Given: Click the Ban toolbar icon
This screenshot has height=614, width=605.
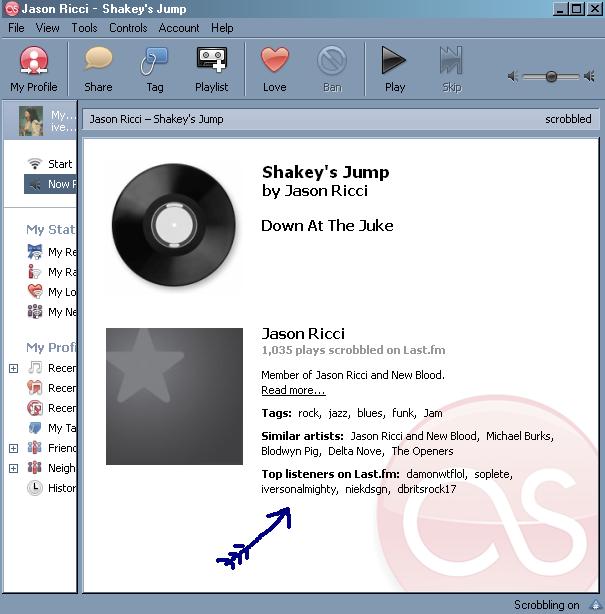Looking at the screenshot, I should pos(332,61).
